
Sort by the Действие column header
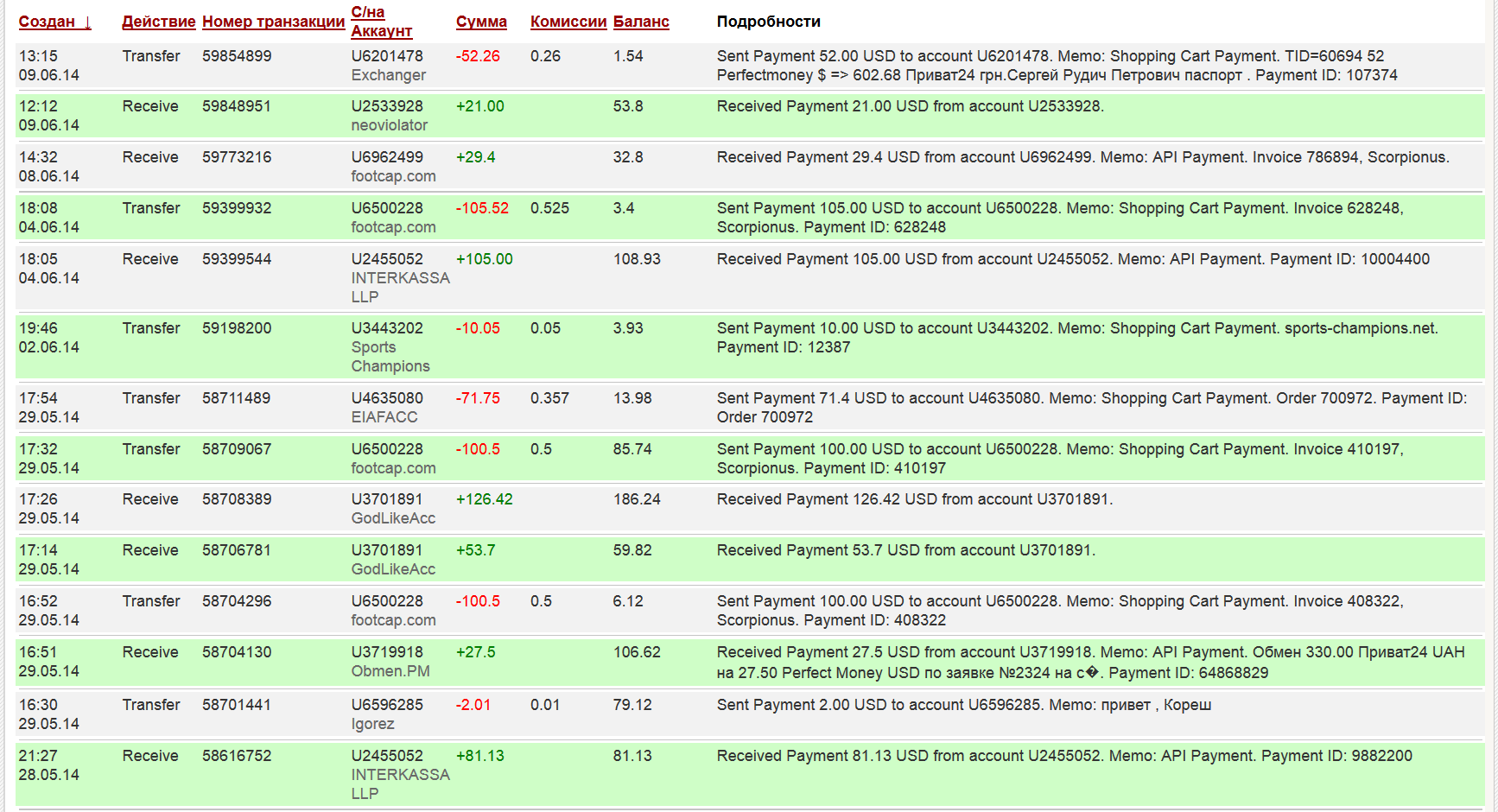[159, 22]
